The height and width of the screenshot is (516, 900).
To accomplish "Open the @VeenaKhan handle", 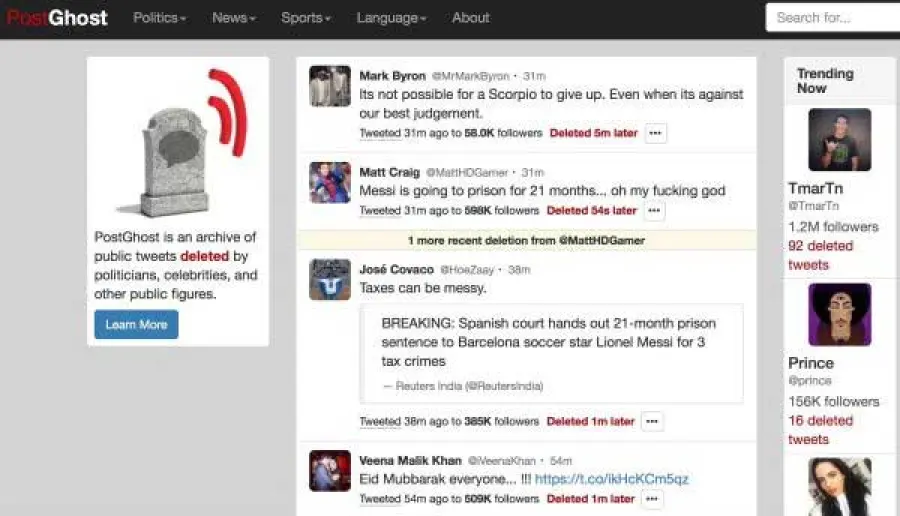I will pyautogui.click(x=502, y=460).
